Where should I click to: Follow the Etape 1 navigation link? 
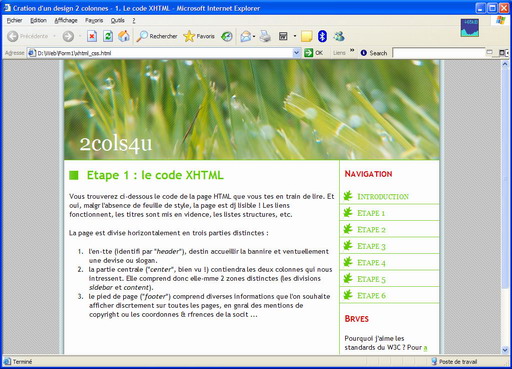371,213
